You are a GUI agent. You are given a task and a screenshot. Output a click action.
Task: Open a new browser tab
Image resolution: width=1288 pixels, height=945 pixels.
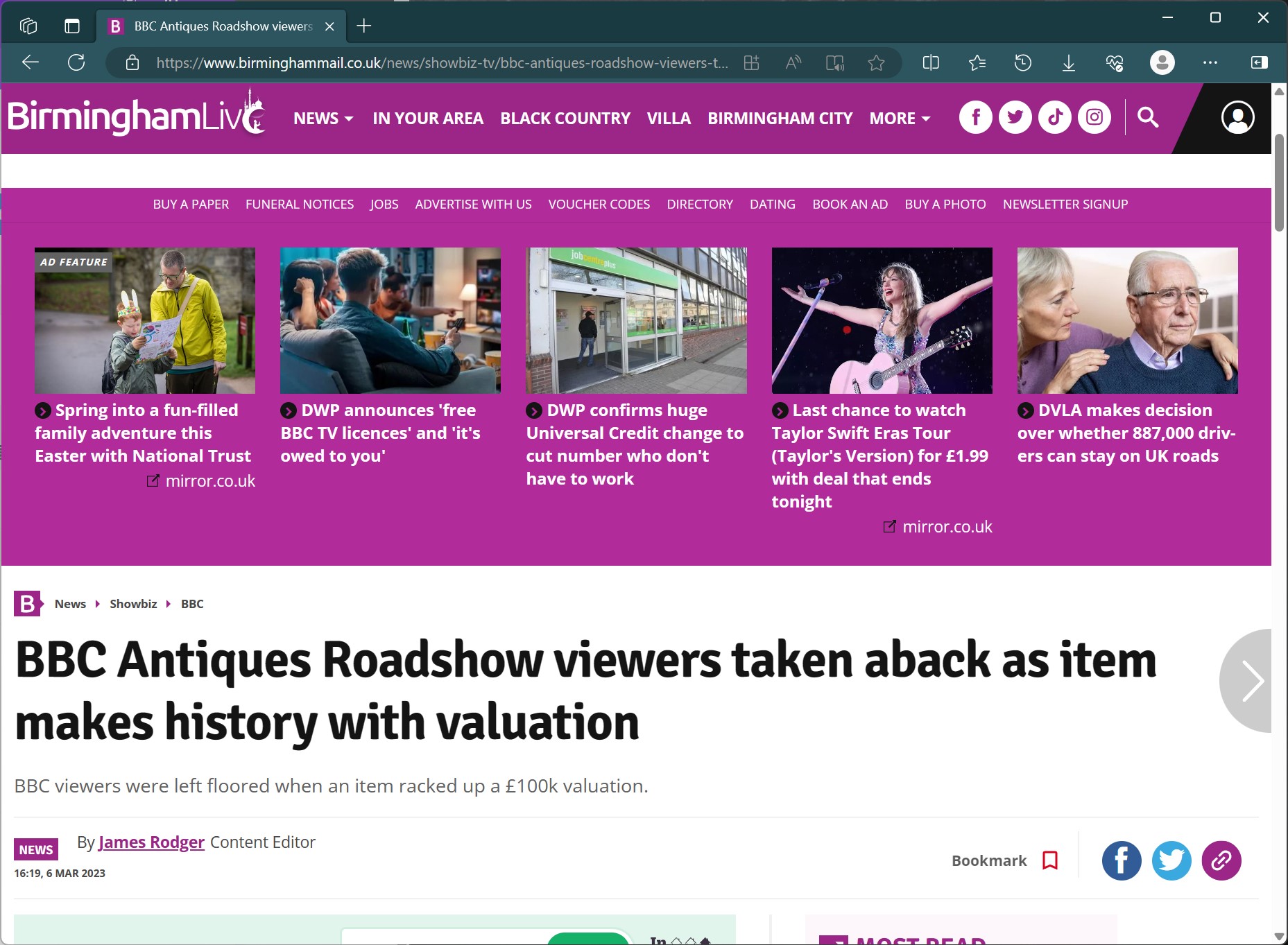(364, 26)
